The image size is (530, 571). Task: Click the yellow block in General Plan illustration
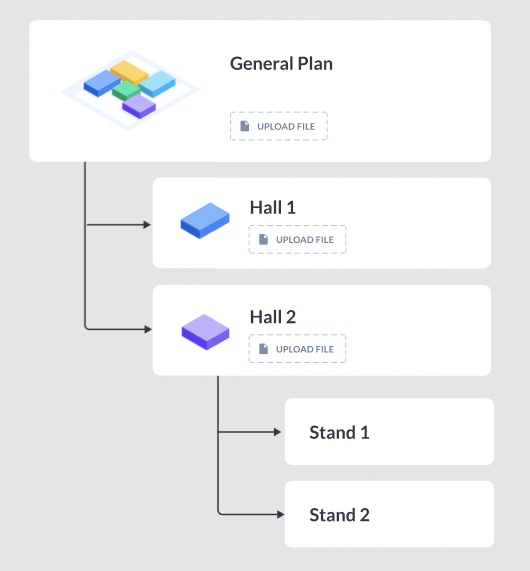pos(129,72)
